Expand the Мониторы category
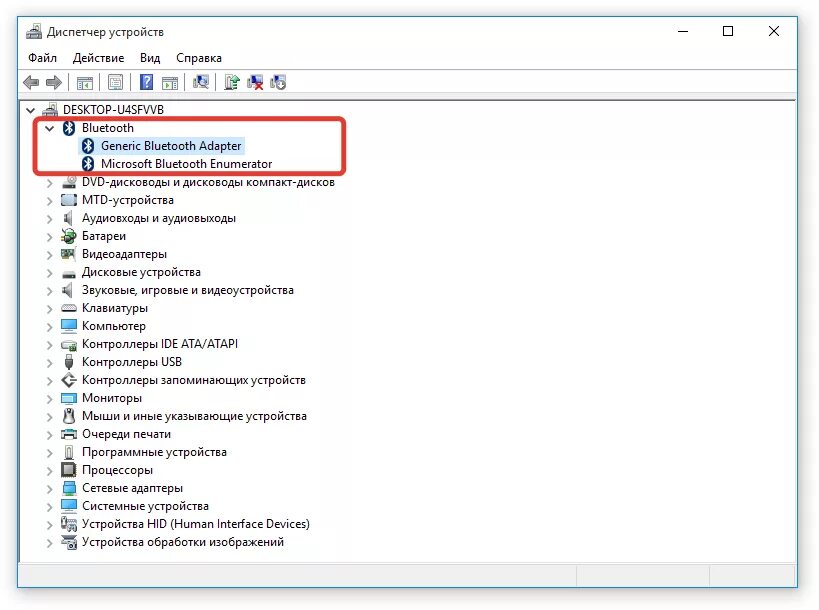 point(50,398)
